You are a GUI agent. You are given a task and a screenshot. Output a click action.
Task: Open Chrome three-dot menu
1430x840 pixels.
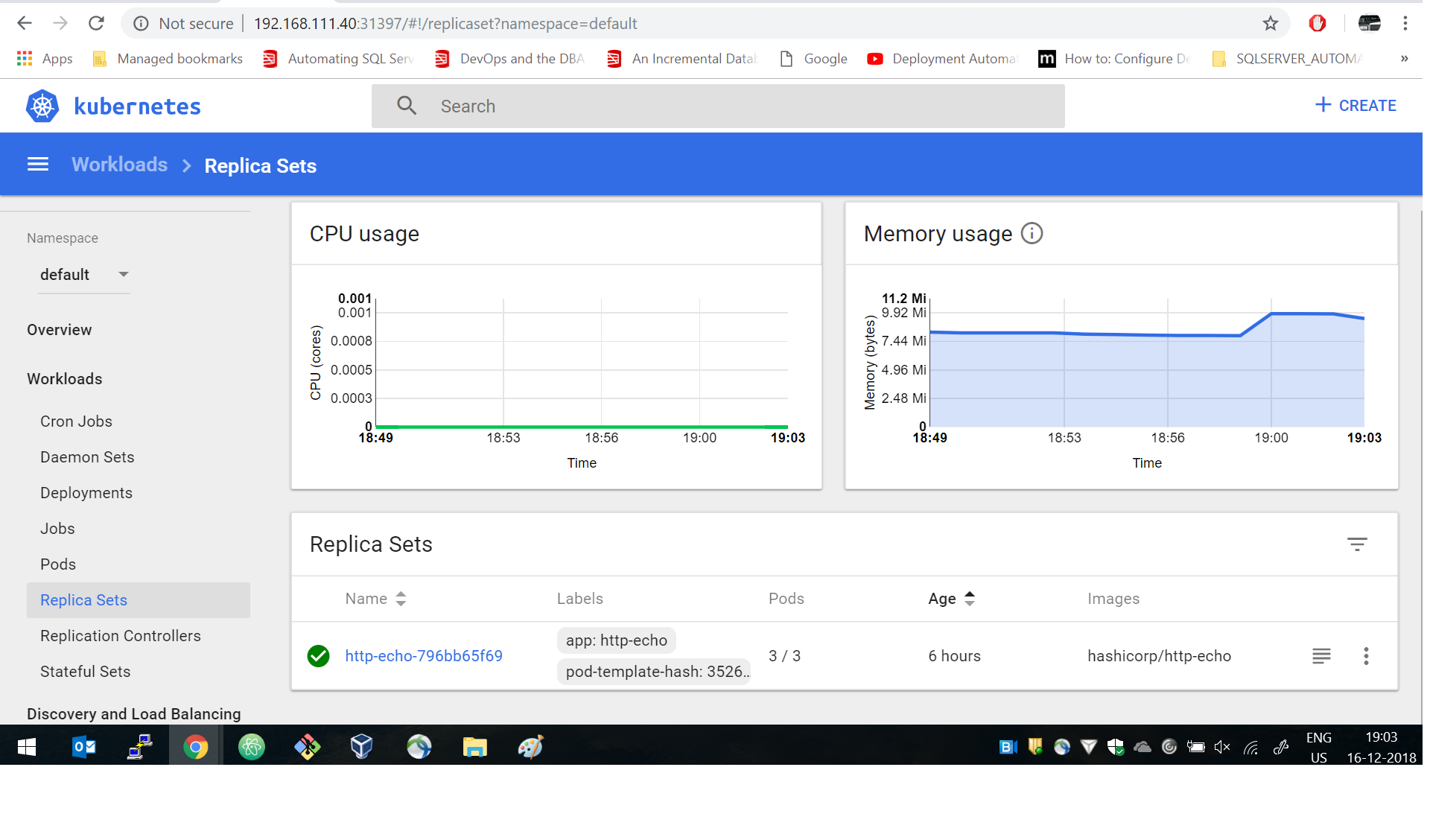[x=1405, y=24]
